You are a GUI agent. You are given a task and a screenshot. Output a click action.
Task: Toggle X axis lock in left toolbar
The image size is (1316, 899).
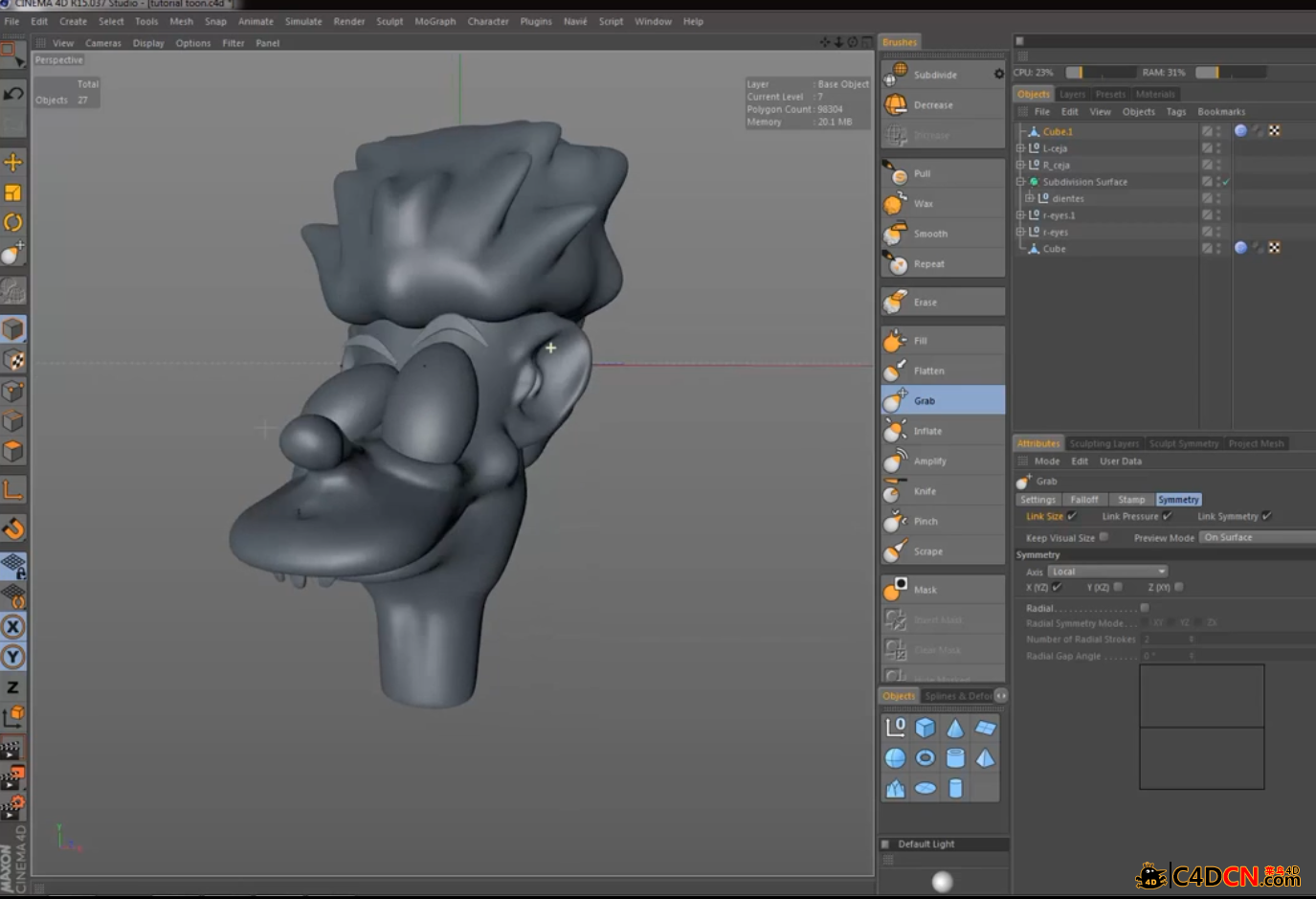point(13,627)
